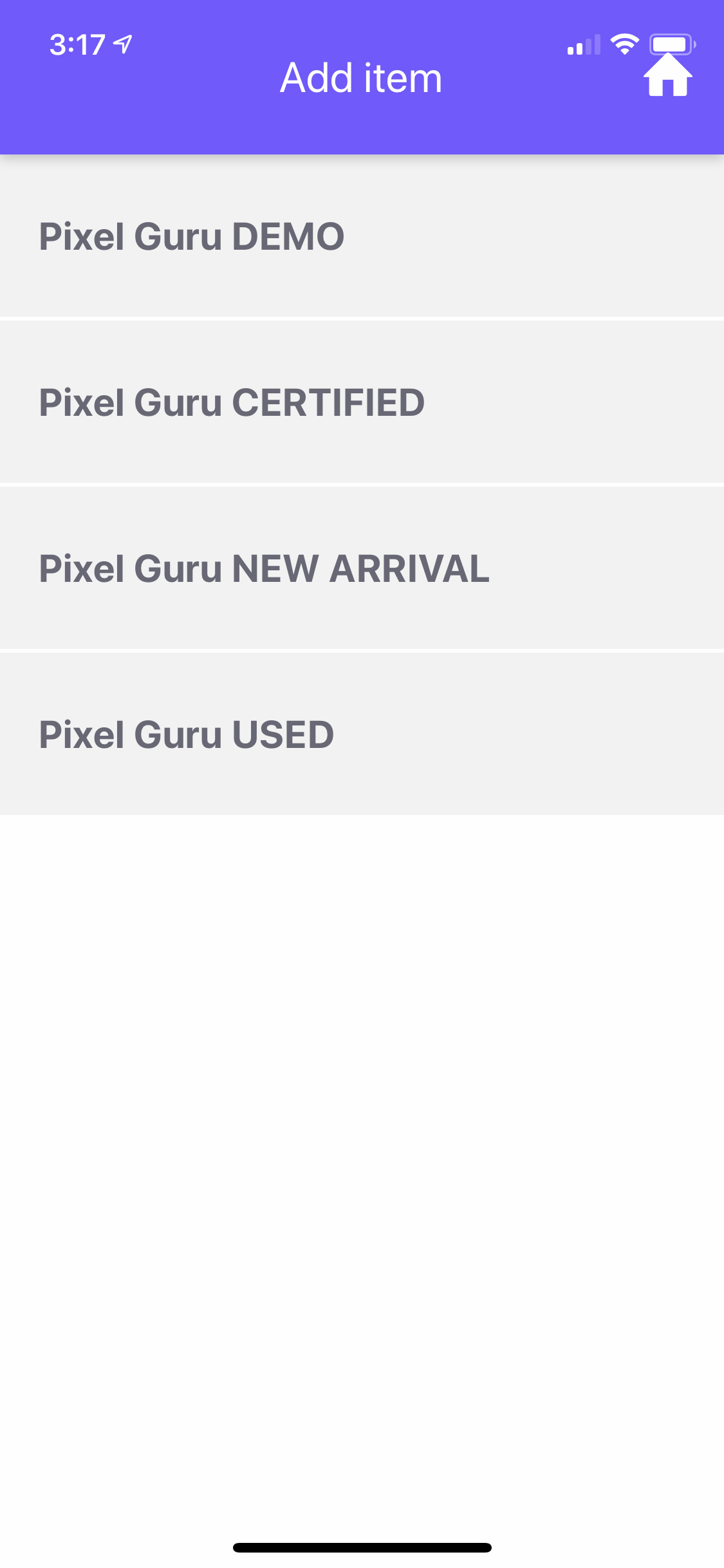Click the word CERTIFIED in second row

(328, 402)
